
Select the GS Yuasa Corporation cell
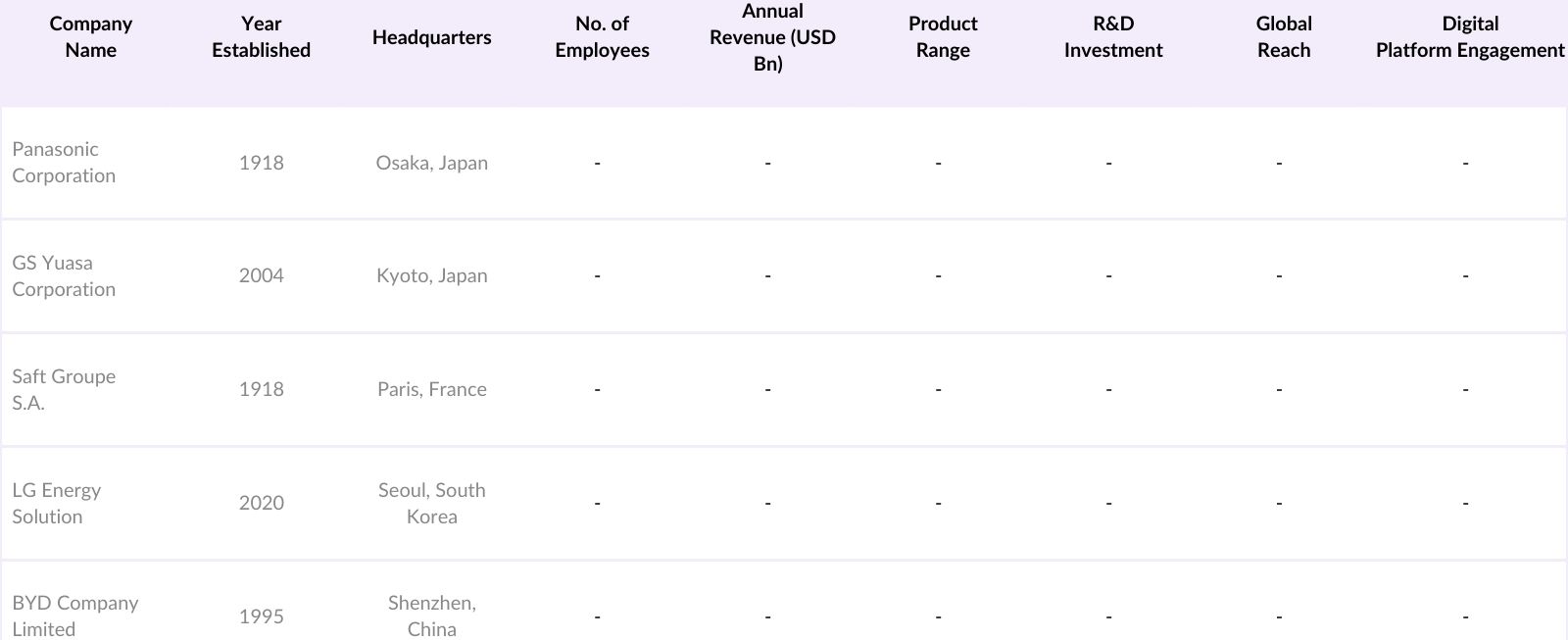click(64, 276)
